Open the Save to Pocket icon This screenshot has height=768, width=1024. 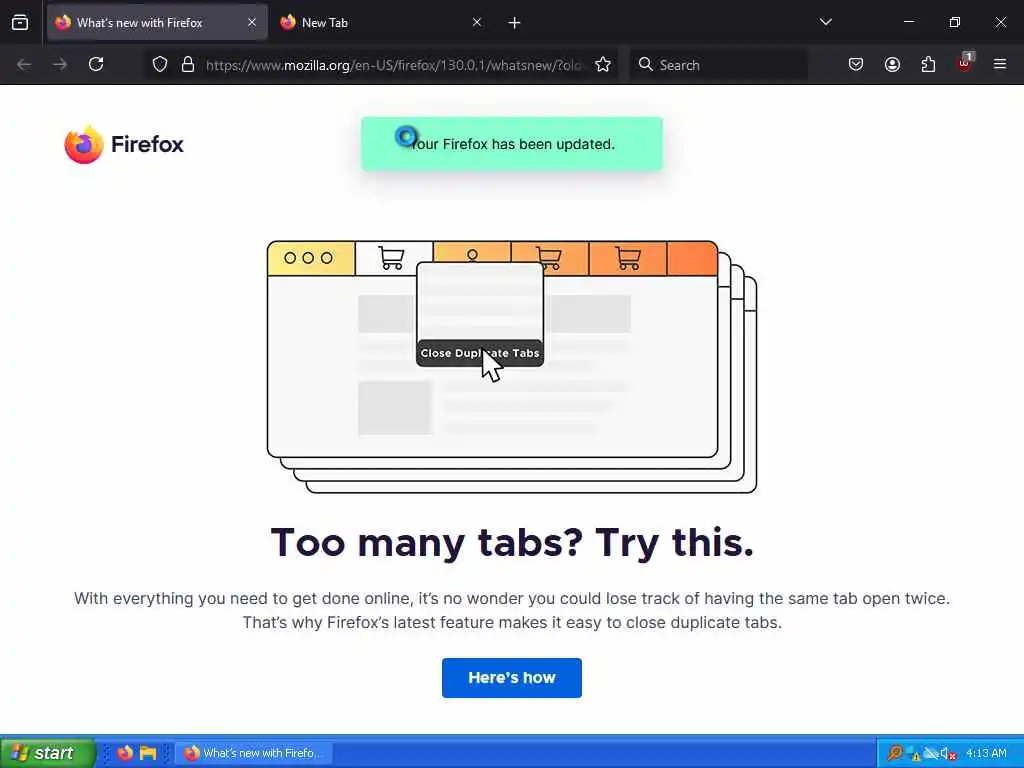point(856,64)
